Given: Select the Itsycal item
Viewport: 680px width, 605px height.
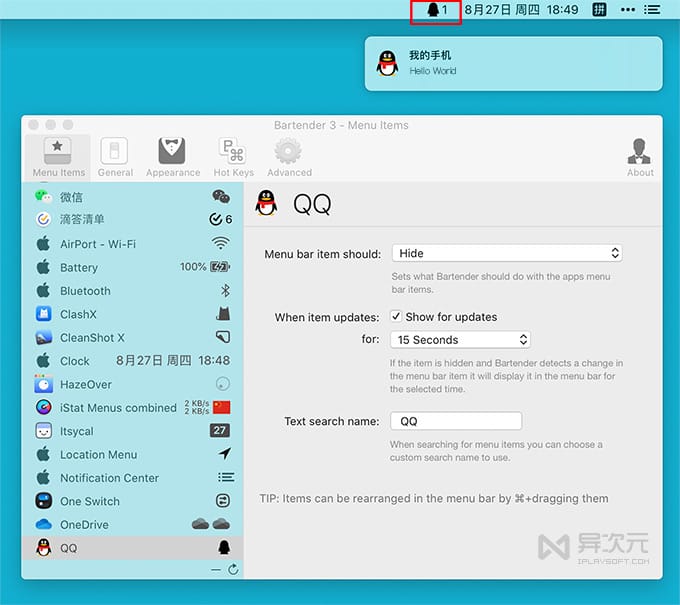Looking at the screenshot, I should click(132, 431).
